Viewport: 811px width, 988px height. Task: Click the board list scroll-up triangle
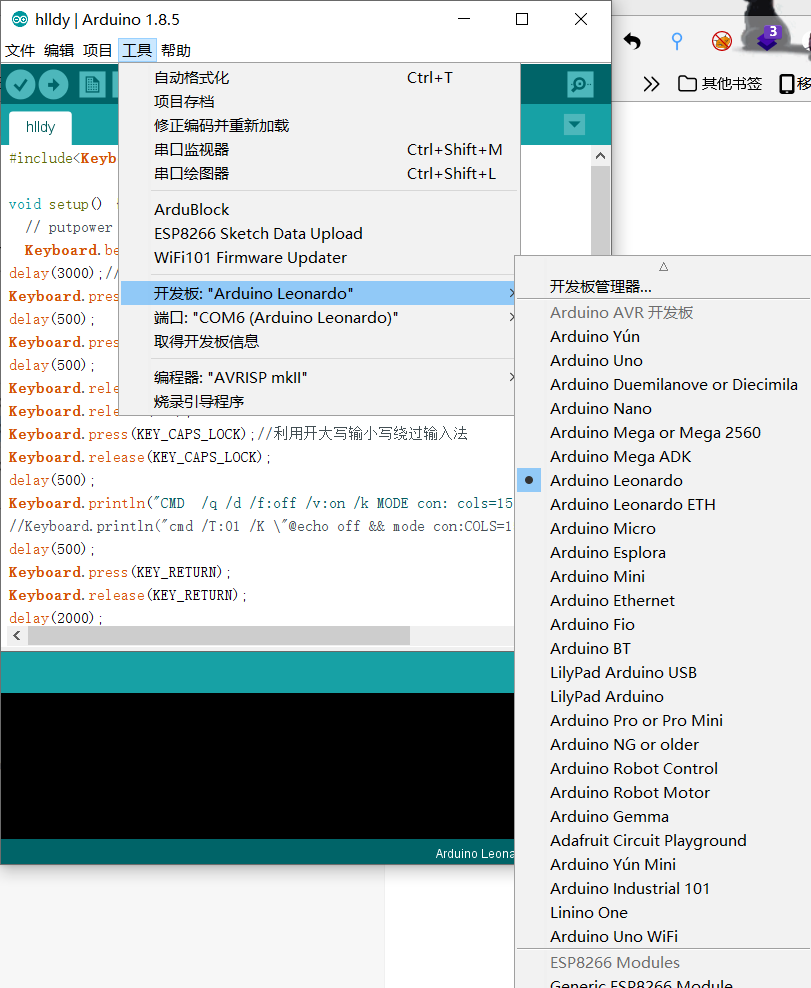[x=664, y=267]
